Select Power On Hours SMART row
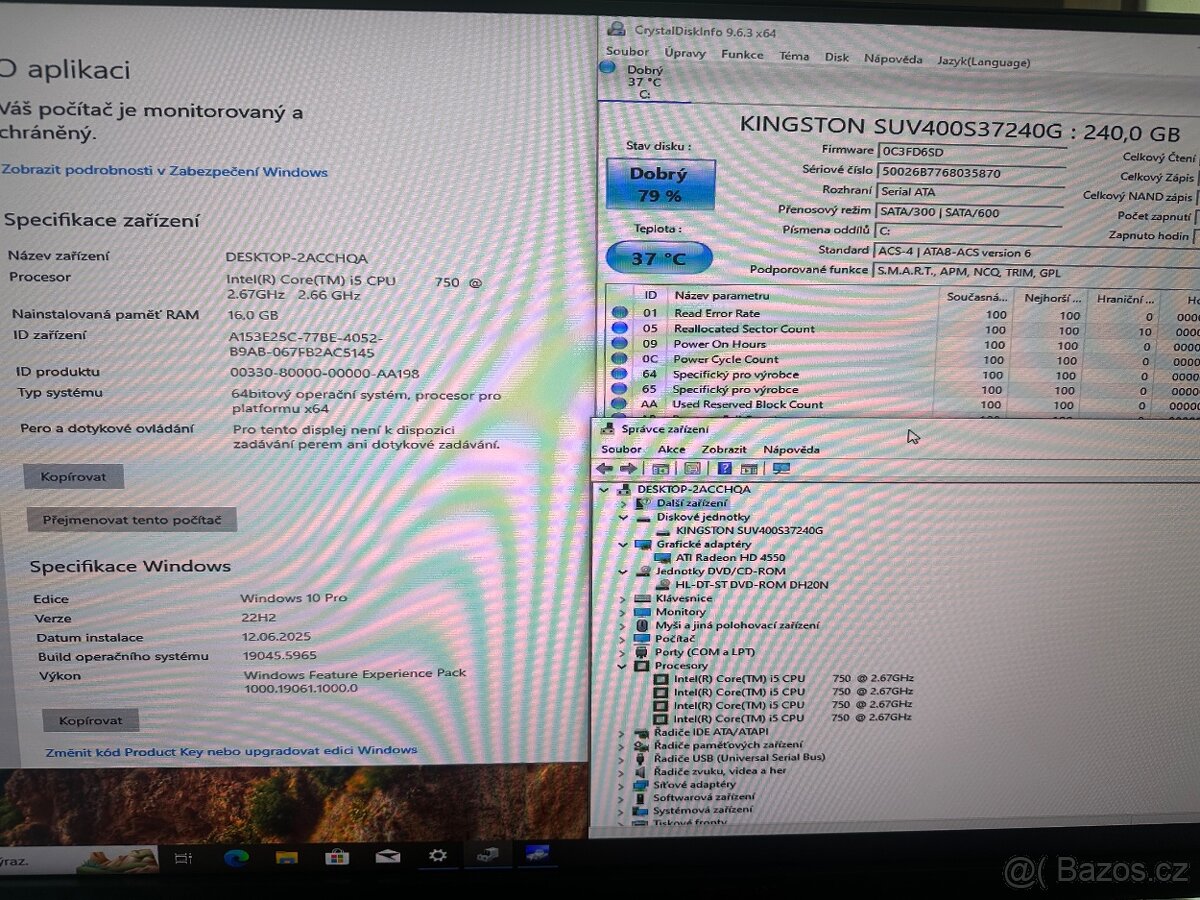 pos(904,344)
